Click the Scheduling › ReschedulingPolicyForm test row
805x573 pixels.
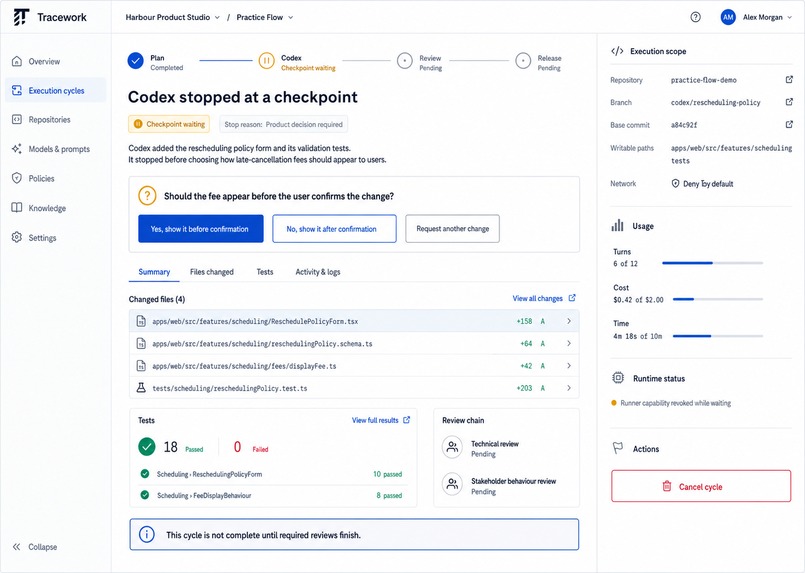click(273, 473)
